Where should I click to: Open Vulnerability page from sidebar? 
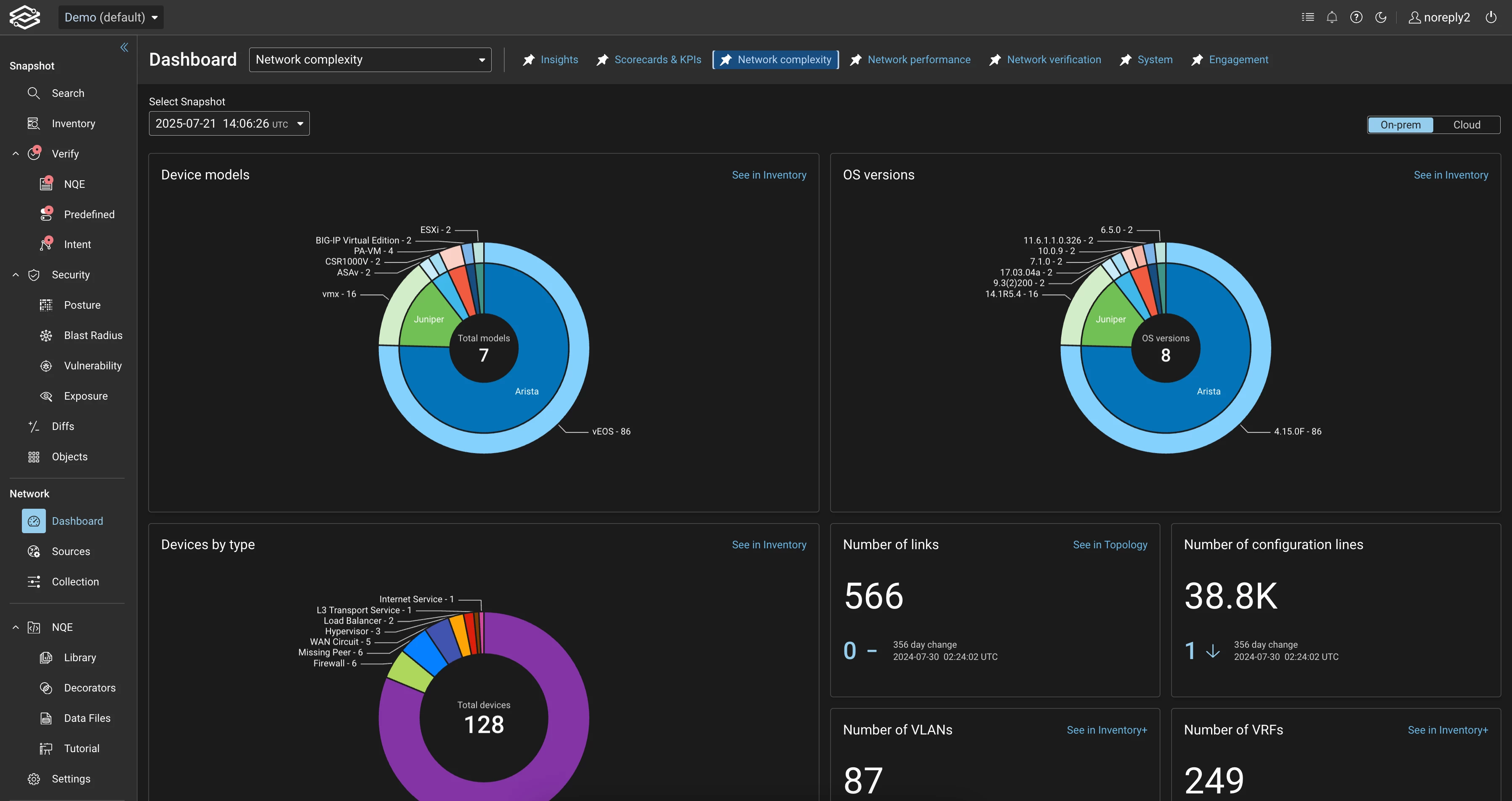(93, 366)
